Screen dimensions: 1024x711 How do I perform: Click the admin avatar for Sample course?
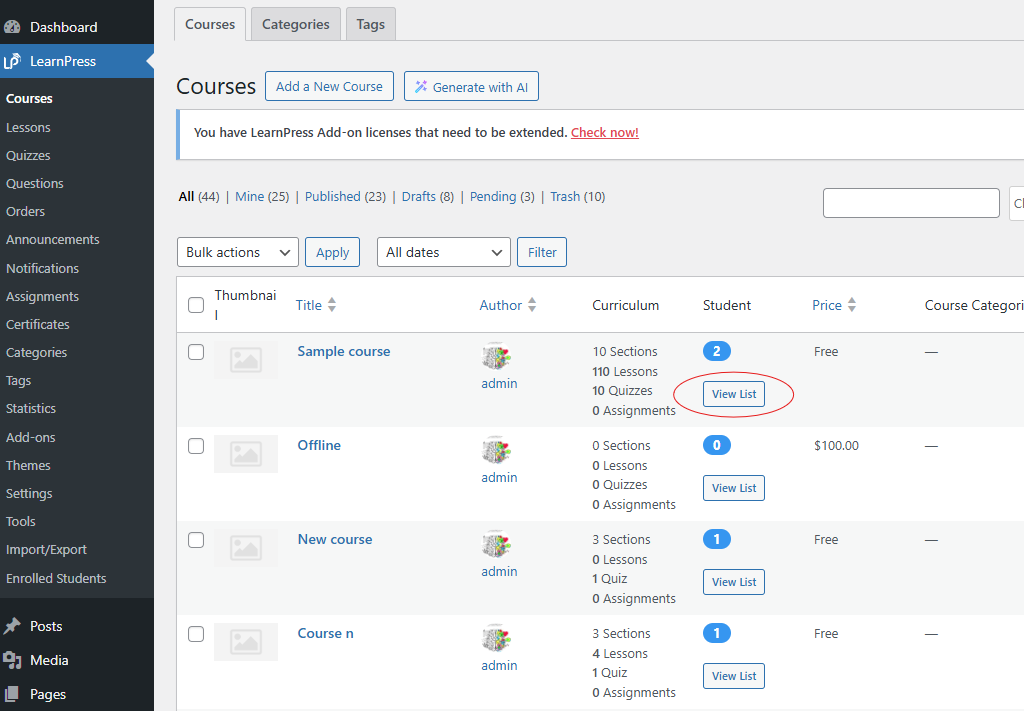click(x=498, y=358)
